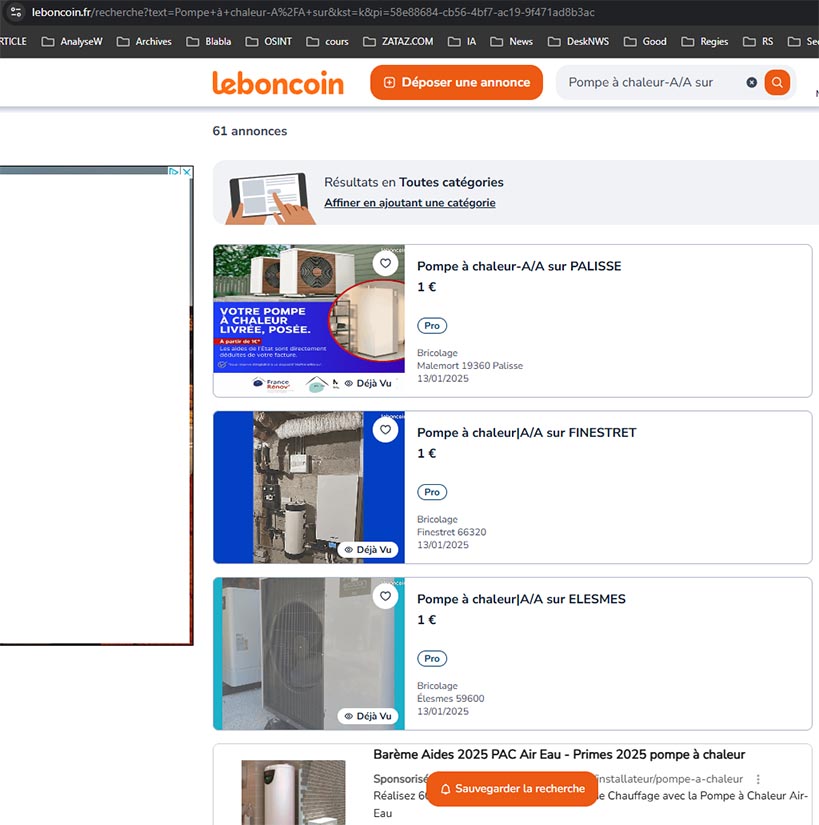Click Bricolage category on the ELESMES listing

437,685
